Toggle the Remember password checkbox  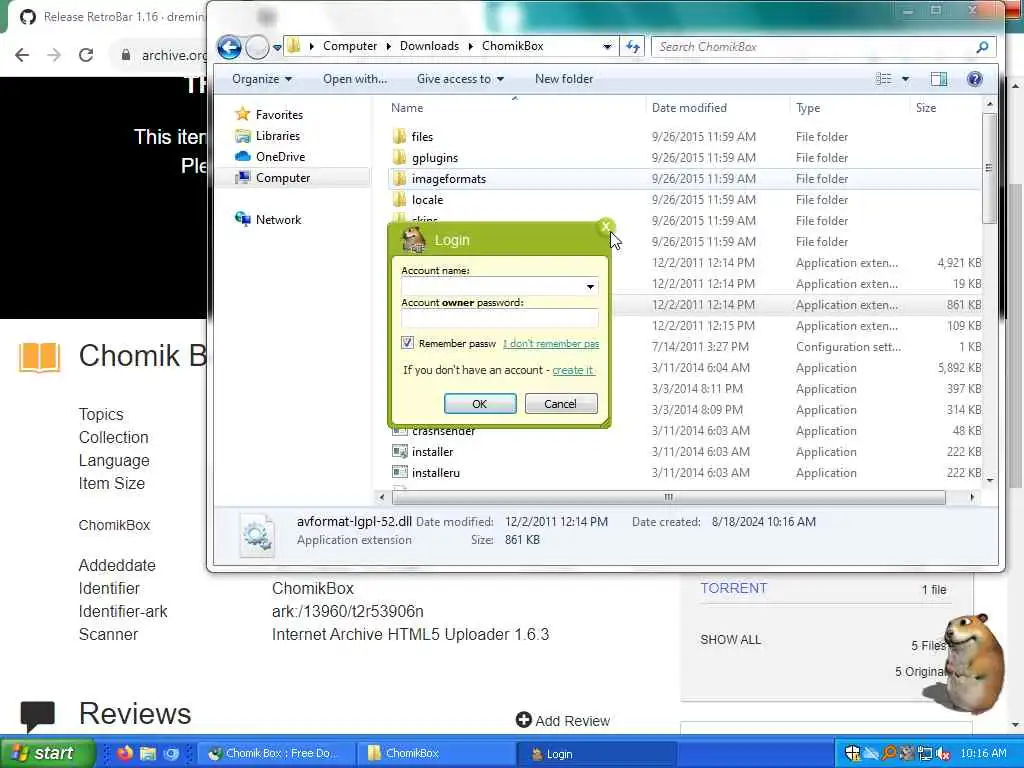pos(407,343)
